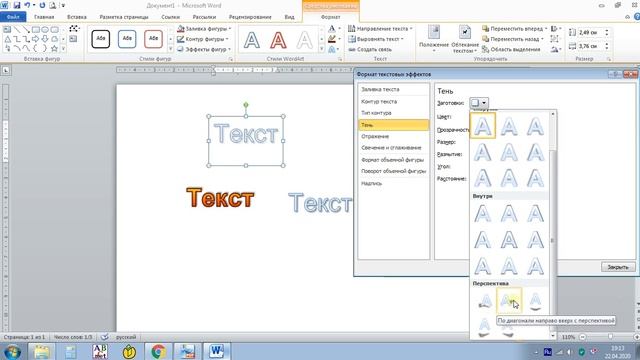Click Закрыть button in dialog

point(618,267)
